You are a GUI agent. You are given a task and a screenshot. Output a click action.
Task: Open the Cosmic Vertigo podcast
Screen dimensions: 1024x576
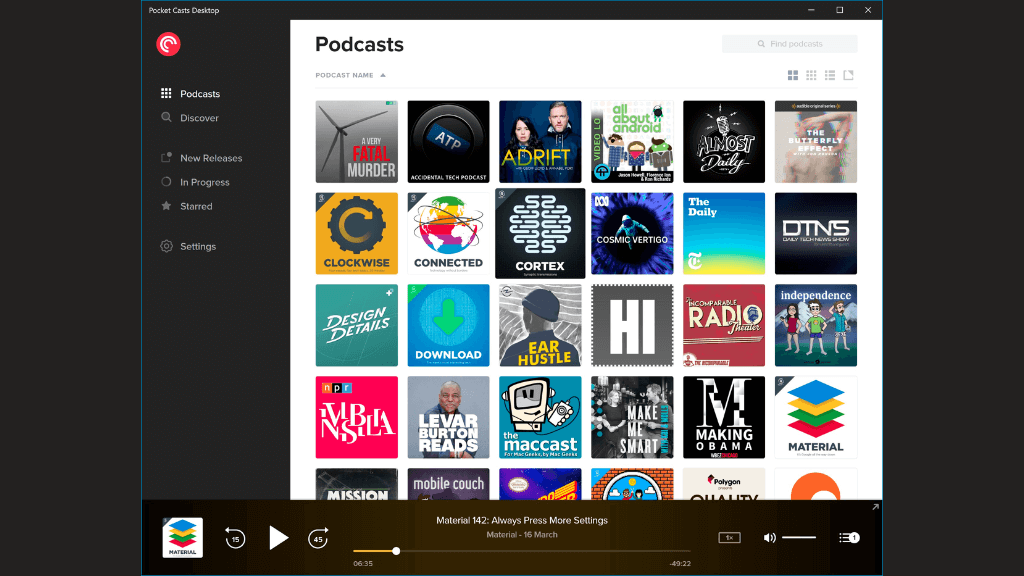click(x=632, y=233)
